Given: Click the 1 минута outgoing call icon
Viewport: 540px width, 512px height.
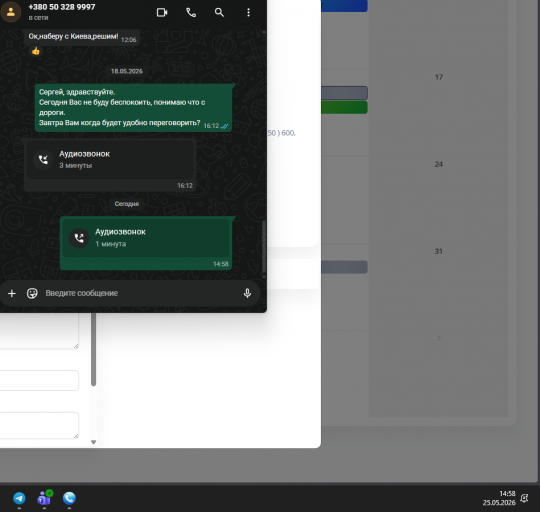Looking at the screenshot, I should point(79,238).
